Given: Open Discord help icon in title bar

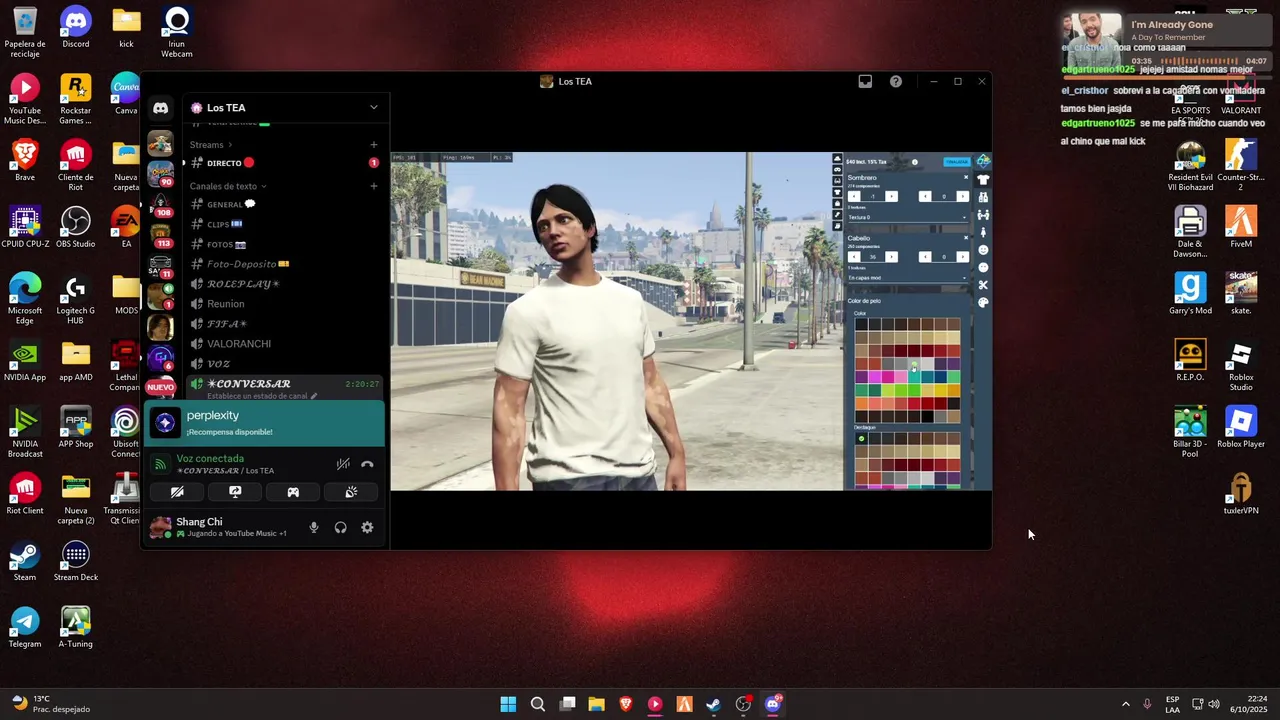Looking at the screenshot, I should (896, 82).
